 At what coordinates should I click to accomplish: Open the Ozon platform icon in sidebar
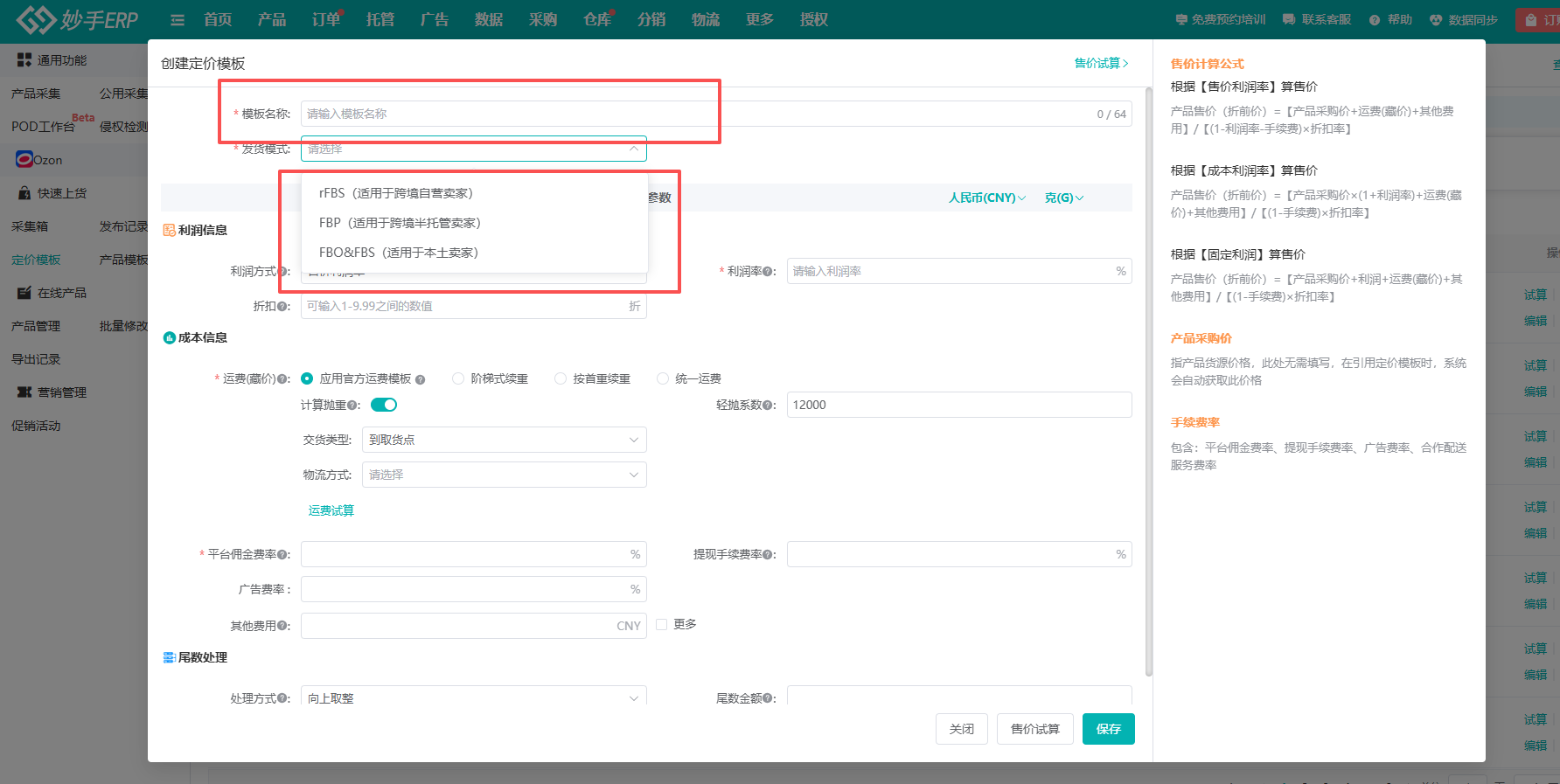(24, 159)
